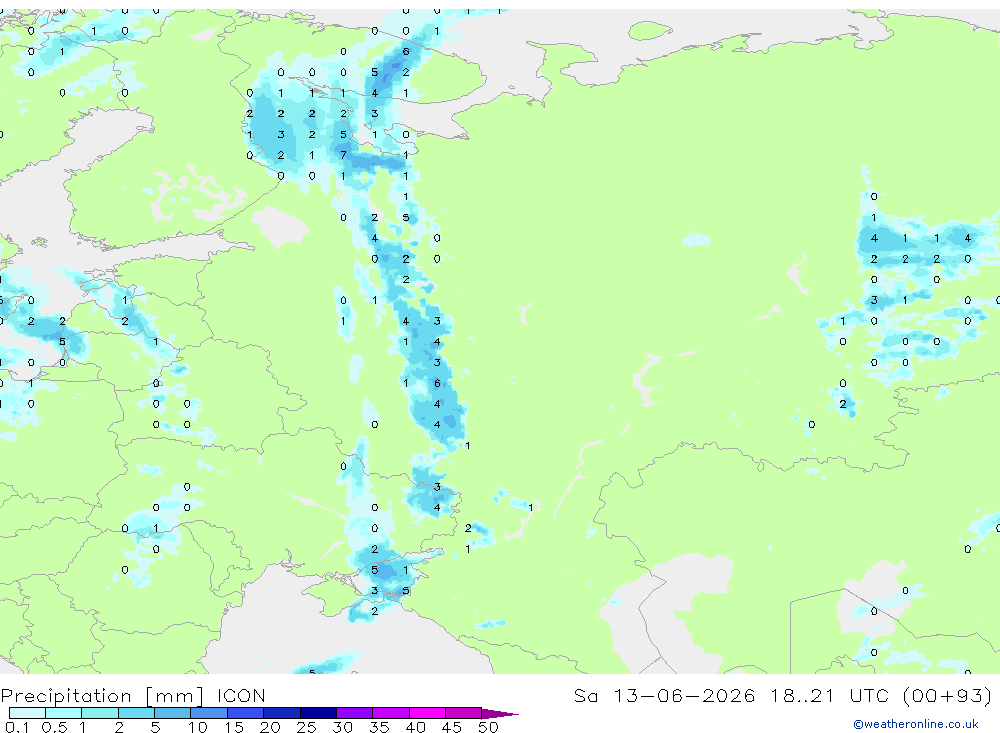
Task: Click the legend label '35'
Action: [379, 727]
